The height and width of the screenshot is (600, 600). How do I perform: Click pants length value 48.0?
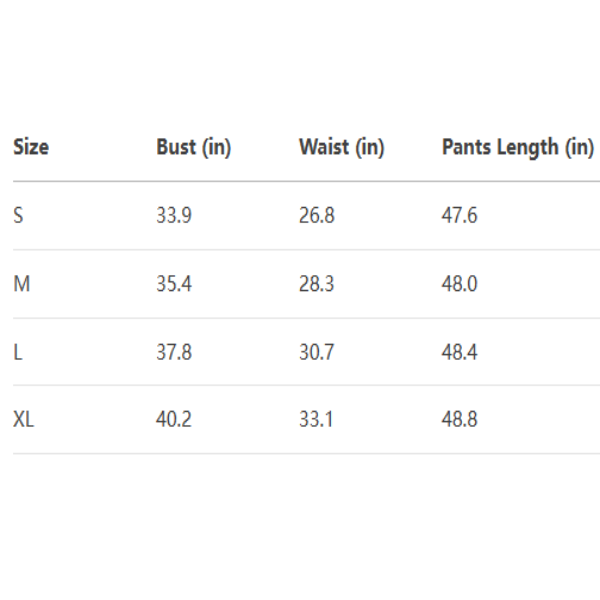[x=460, y=284]
